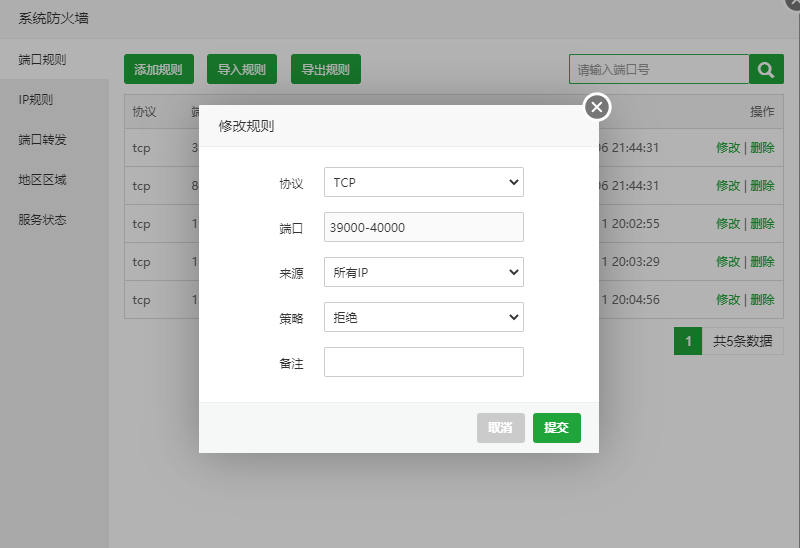Click the 添加规则 button

[159, 69]
